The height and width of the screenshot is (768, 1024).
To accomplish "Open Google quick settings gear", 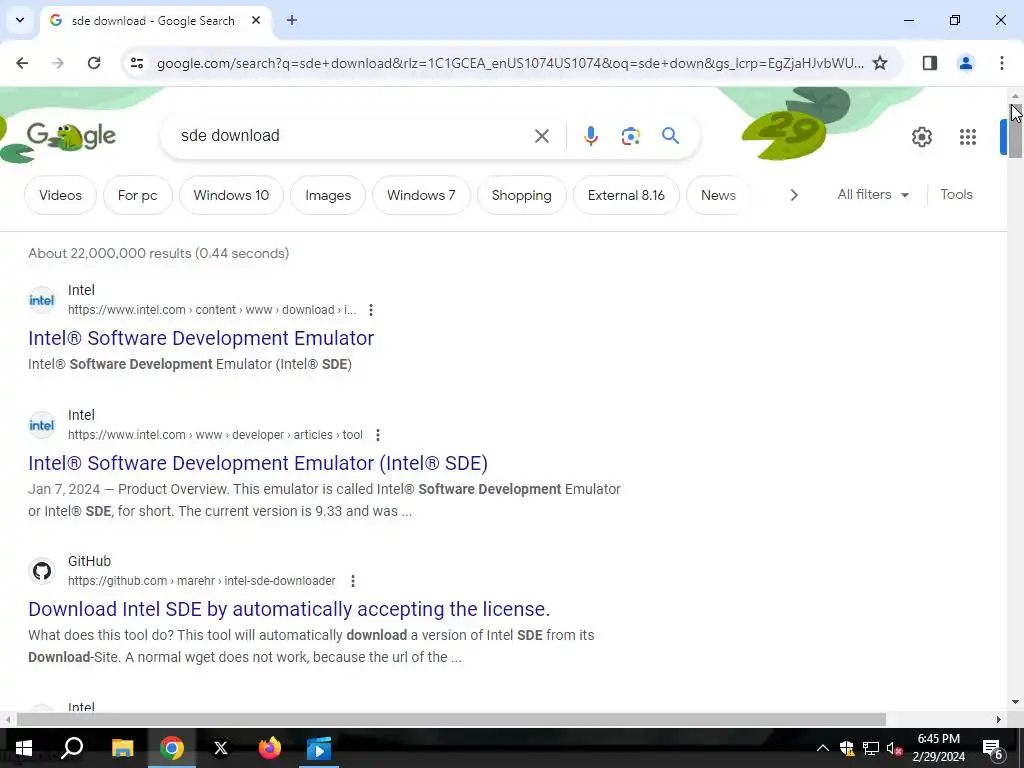I will coord(921,137).
